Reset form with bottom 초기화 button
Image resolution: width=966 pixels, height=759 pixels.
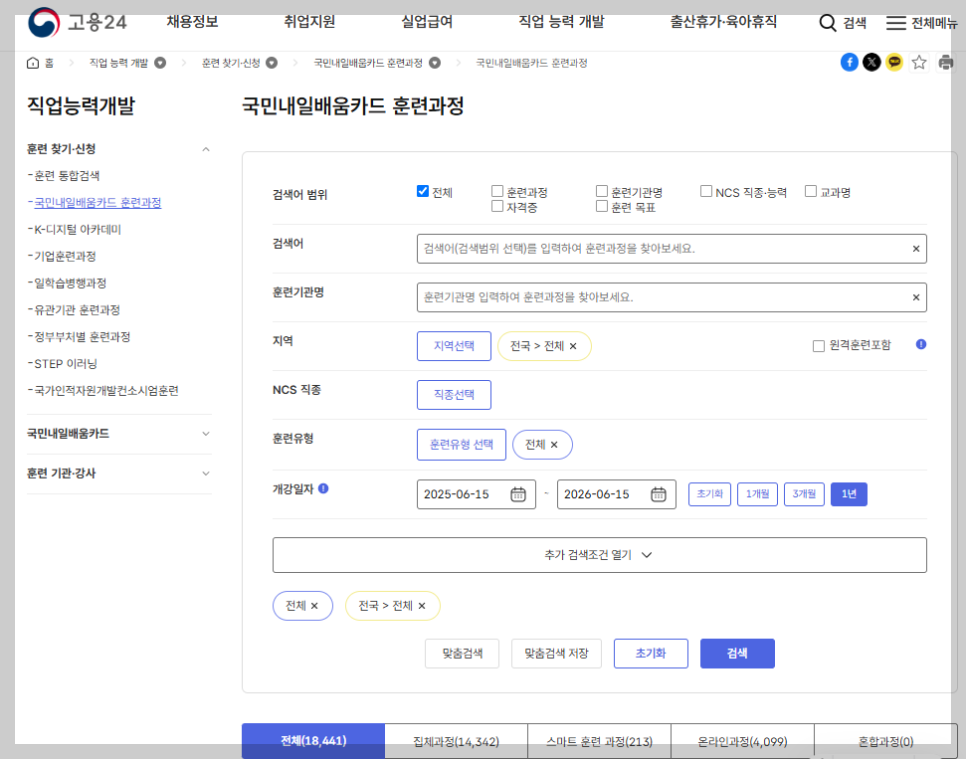[x=651, y=654]
